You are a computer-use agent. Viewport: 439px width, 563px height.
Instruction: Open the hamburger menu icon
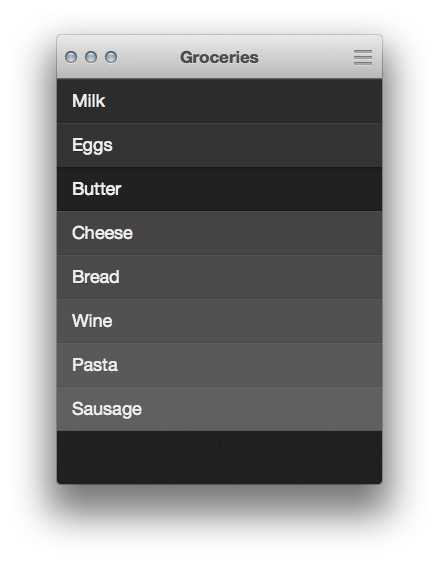click(x=363, y=57)
